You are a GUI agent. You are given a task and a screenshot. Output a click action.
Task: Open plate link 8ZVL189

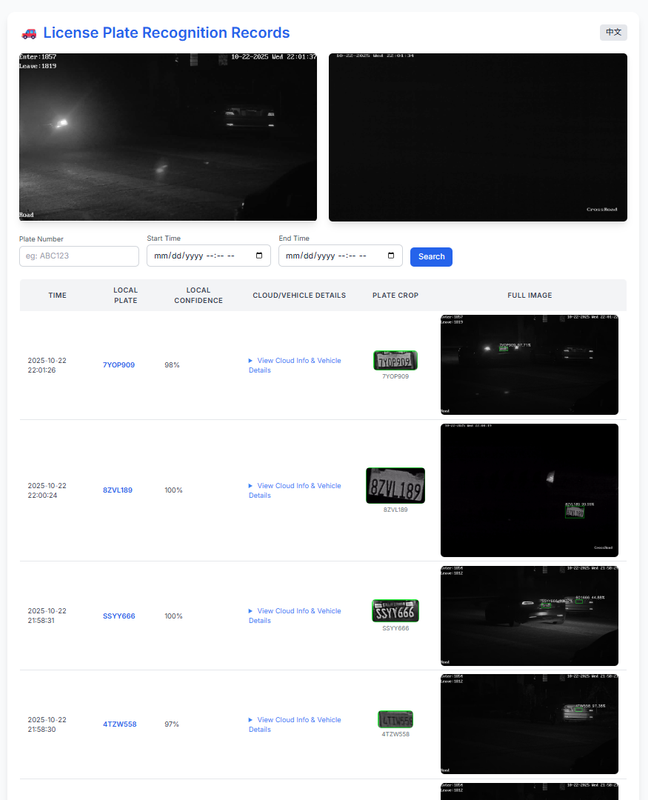[117, 490]
